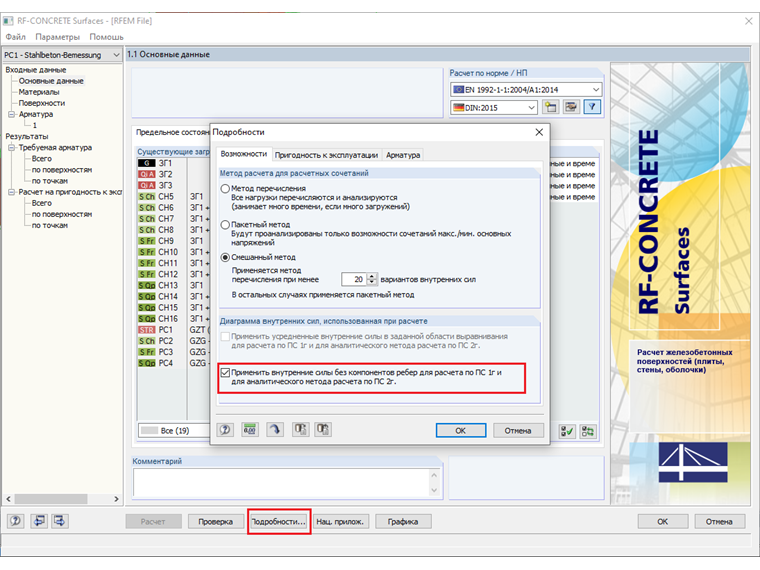Viewport: 760px width, 570px height.
Task: Click the RF-CONCRETE app icon in title bar
Action: tap(8, 21)
